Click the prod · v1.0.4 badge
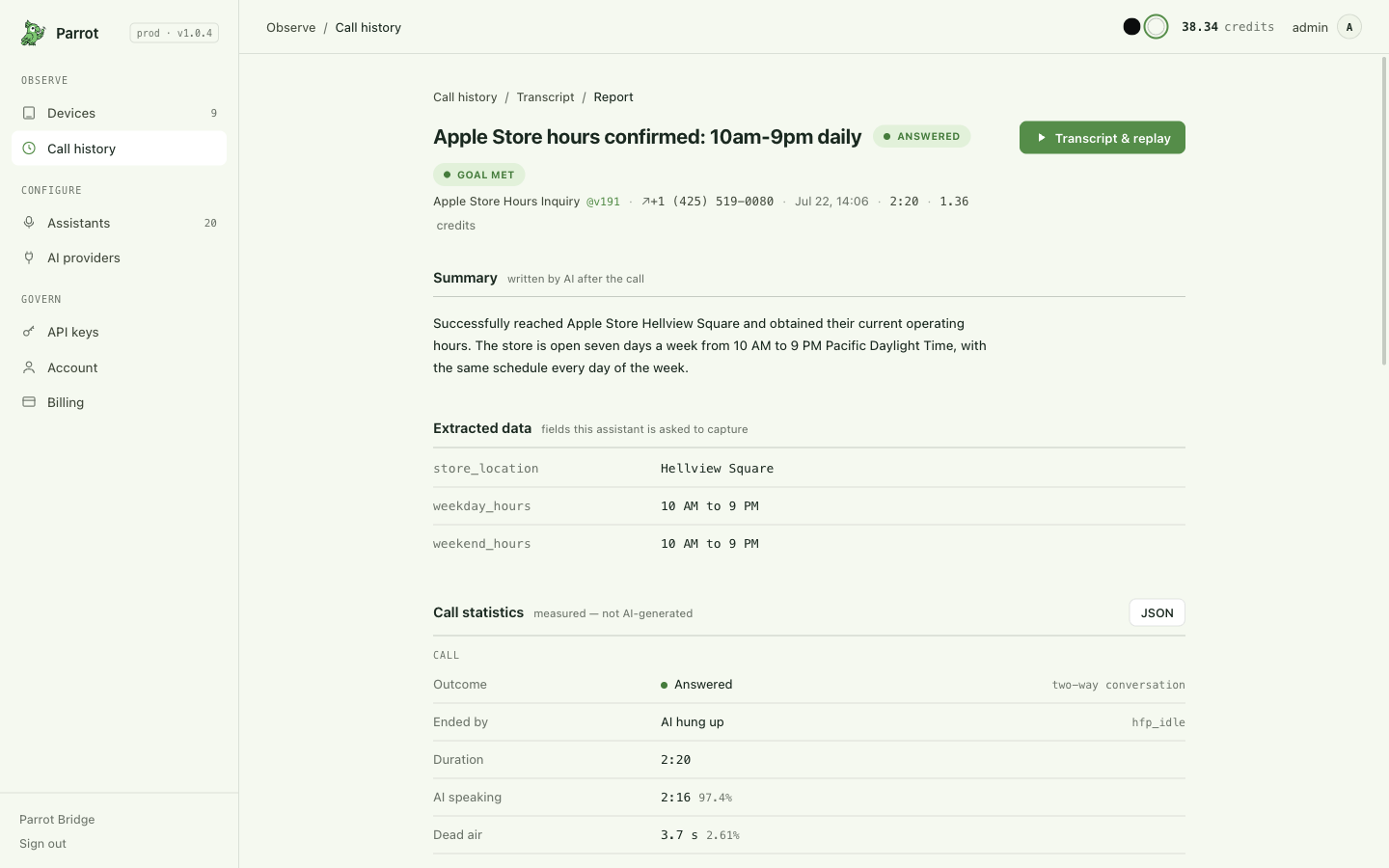This screenshot has height=868, width=1389. pyautogui.click(x=175, y=33)
